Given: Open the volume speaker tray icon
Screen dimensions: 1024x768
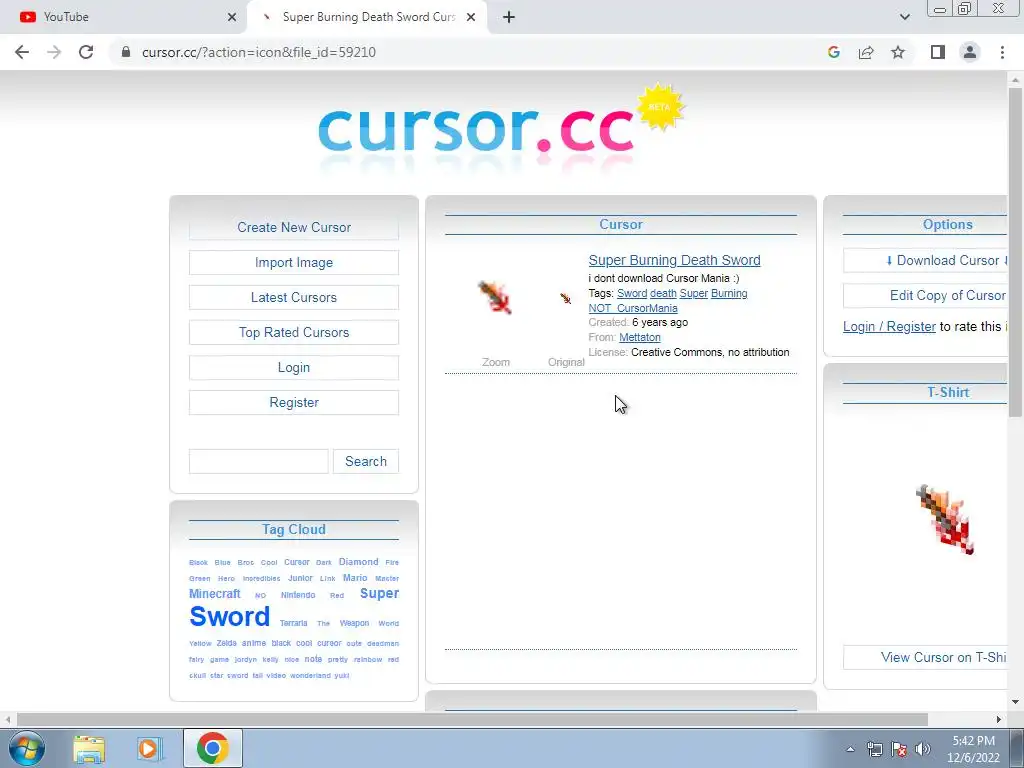Looking at the screenshot, I should point(922,750).
